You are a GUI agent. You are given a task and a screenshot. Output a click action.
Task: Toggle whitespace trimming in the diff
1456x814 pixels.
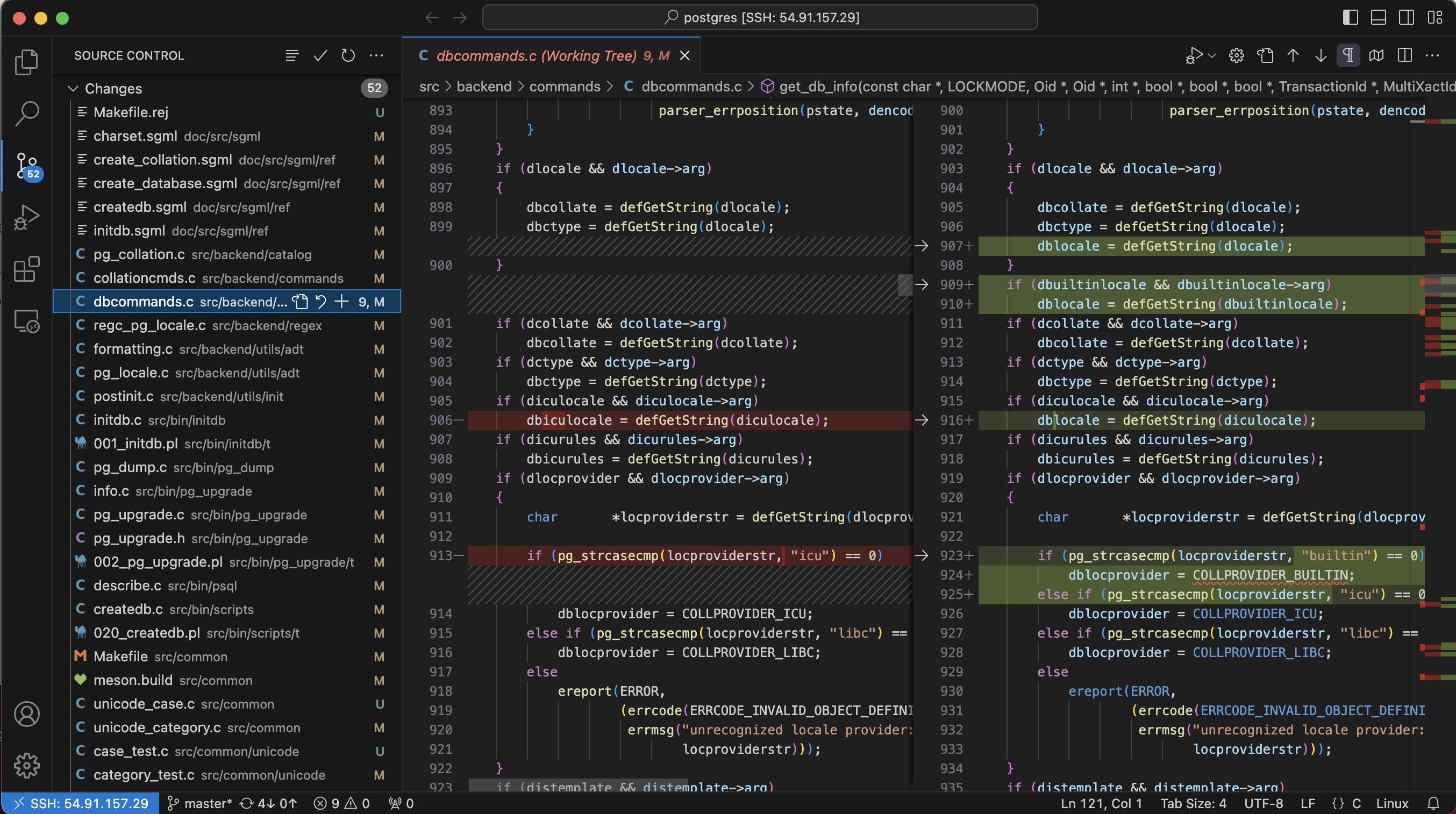(1348, 55)
